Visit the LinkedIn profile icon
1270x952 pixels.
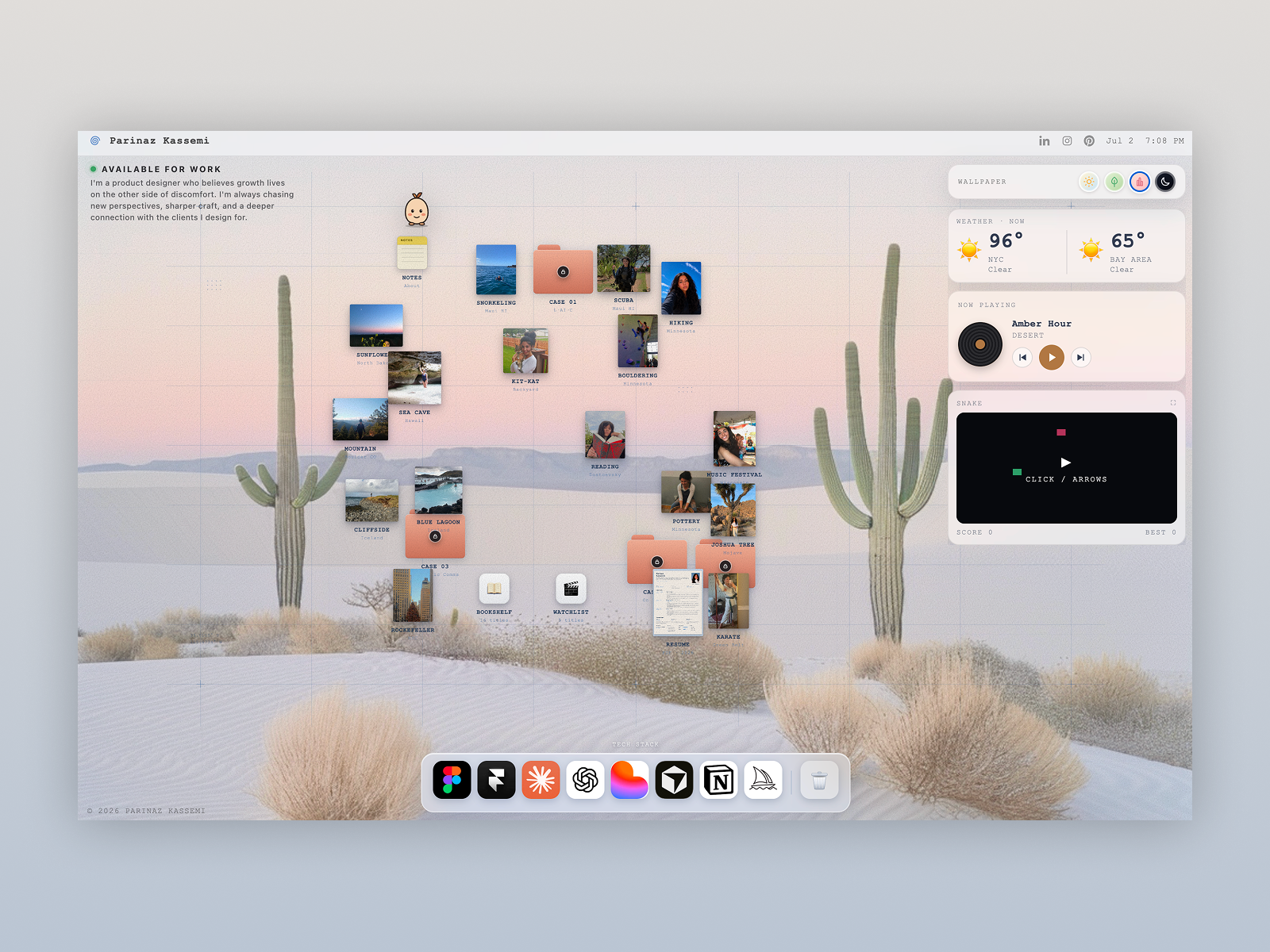pyautogui.click(x=1045, y=140)
